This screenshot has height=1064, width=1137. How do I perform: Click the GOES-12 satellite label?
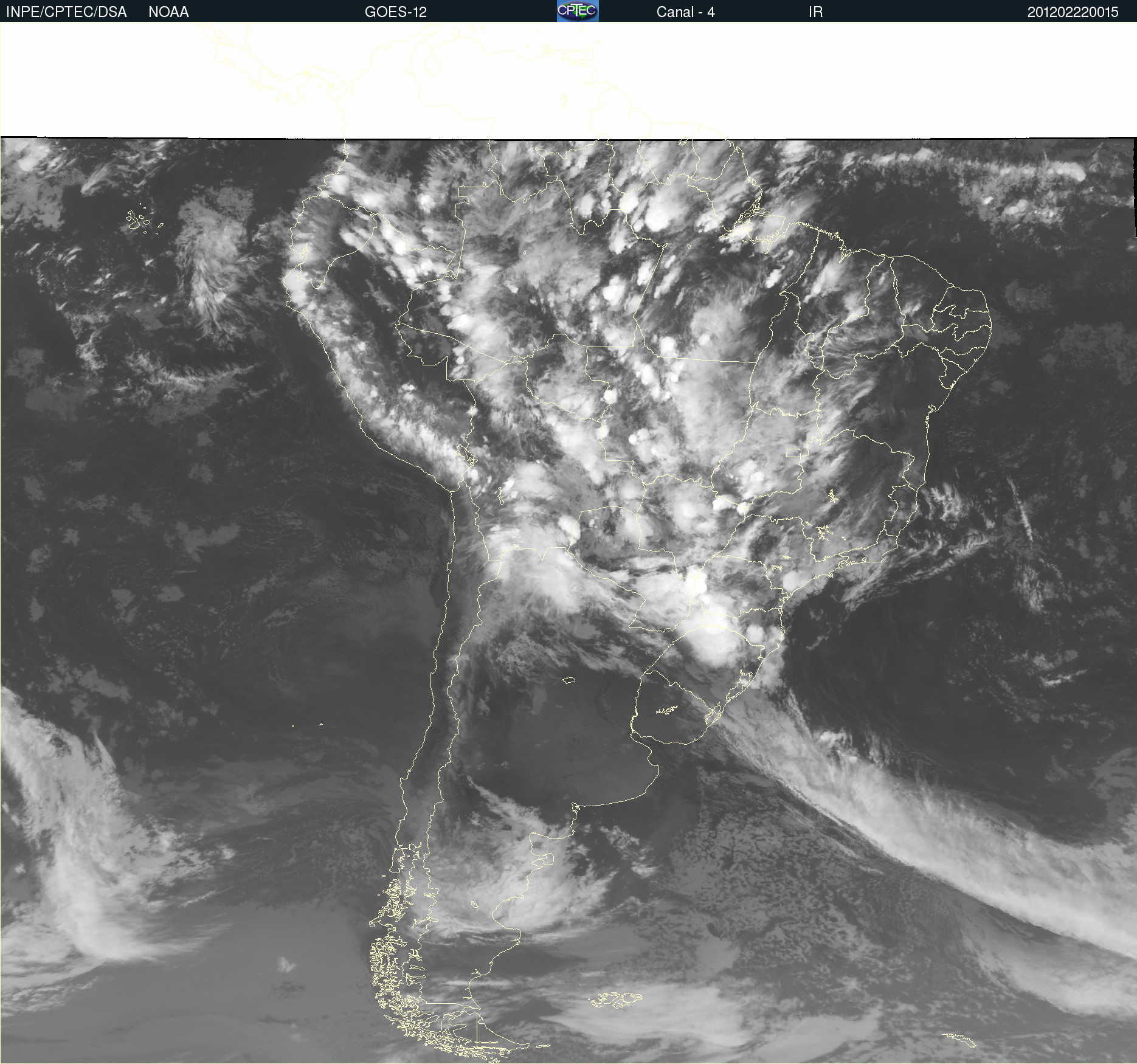tap(396, 12)
